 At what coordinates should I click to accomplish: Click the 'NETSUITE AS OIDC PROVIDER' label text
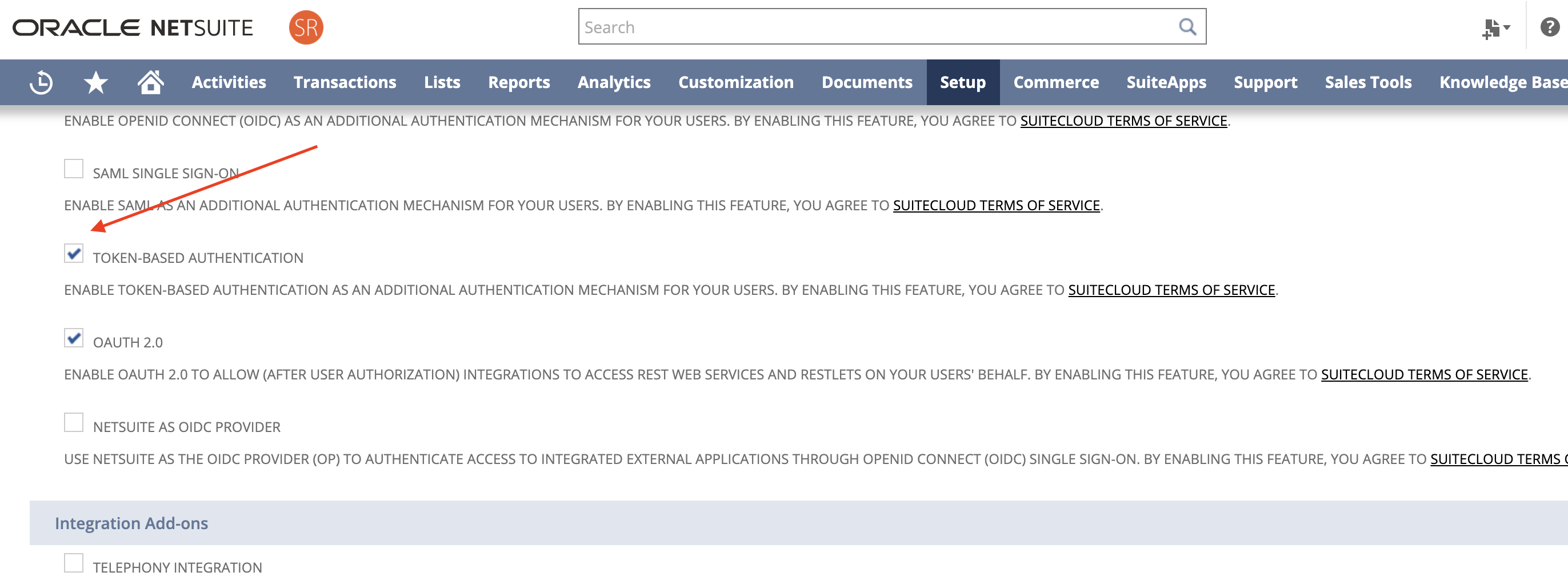(x=187, y=427)
